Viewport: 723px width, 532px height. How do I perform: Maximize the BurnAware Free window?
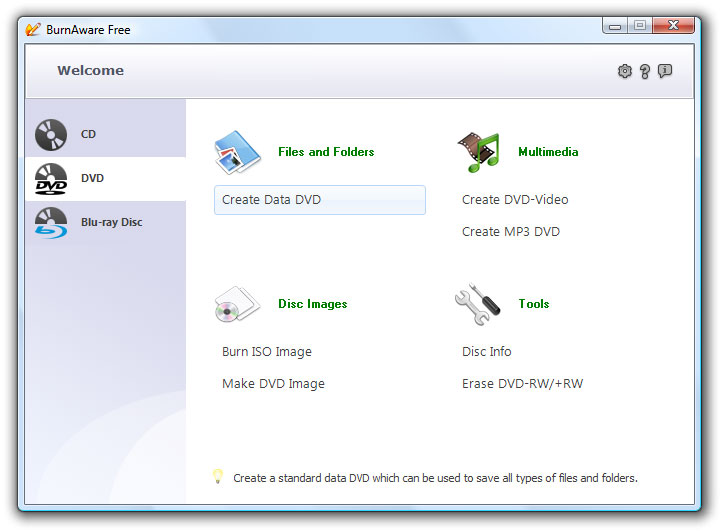(x=640, y=25)
